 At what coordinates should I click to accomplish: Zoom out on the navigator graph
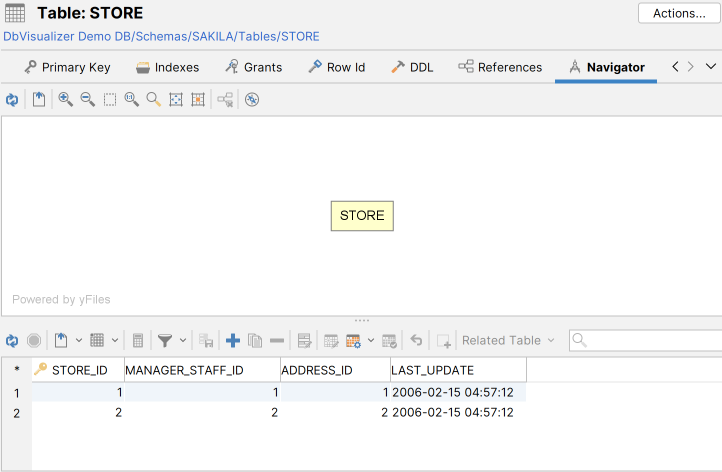(87, 99)
